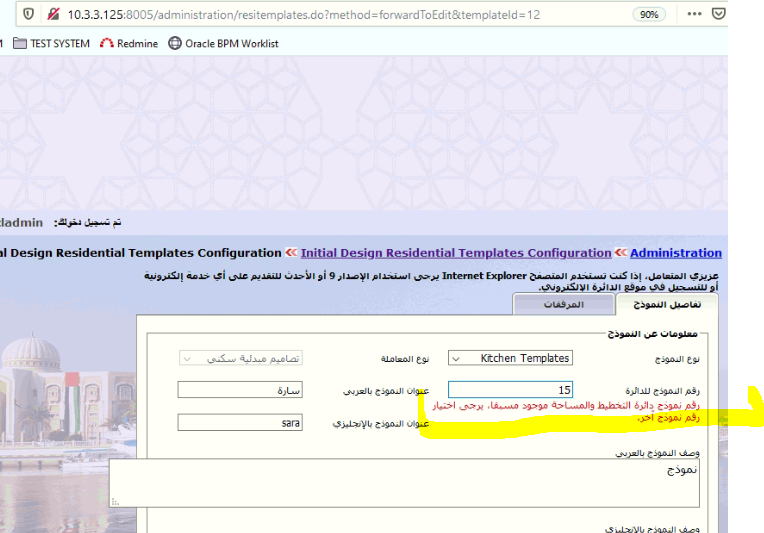Open the Redmine bookmark

coord(129,43)
